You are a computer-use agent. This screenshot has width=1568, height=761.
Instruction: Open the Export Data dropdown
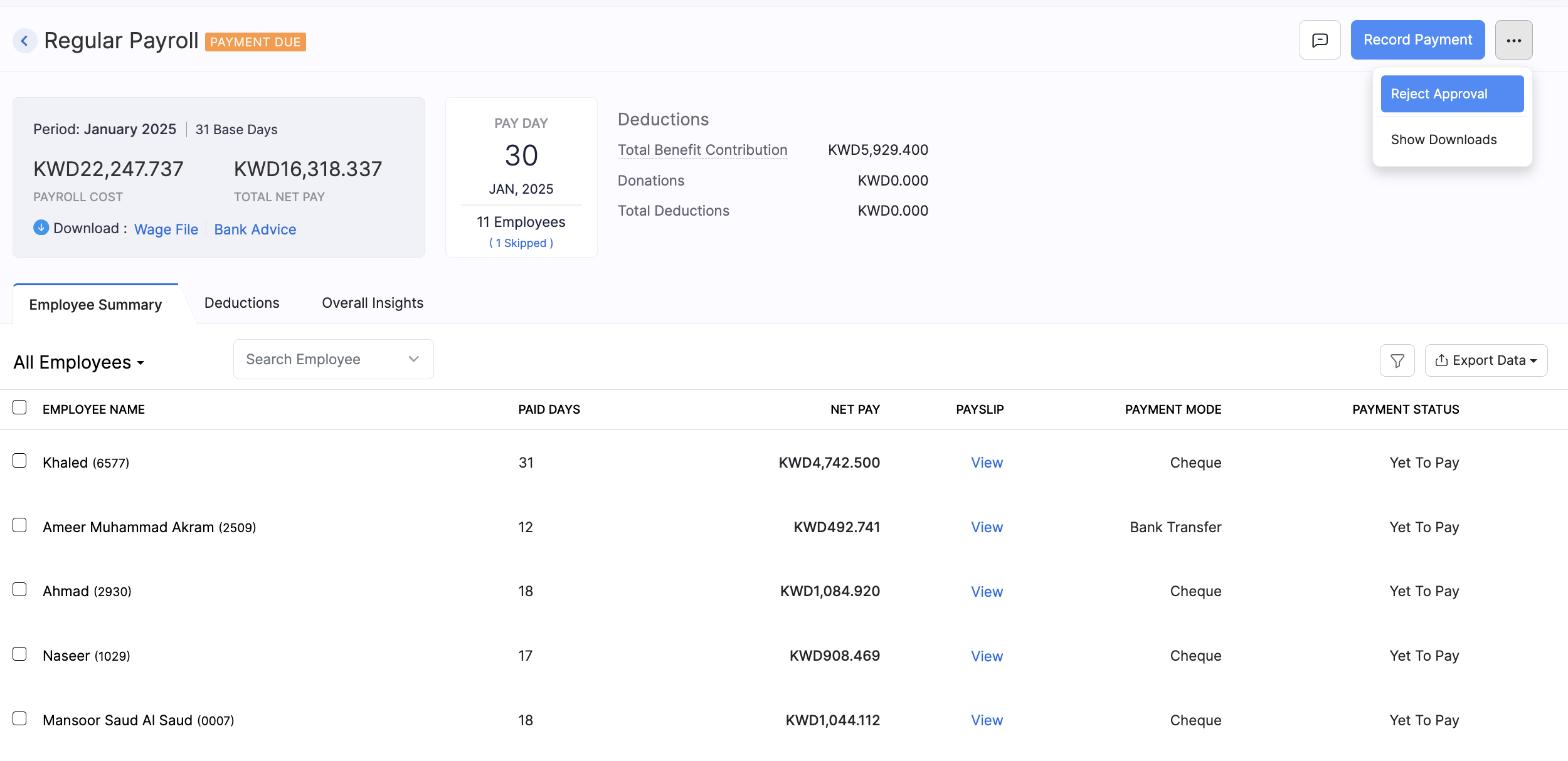click(x=1486, y=360)
